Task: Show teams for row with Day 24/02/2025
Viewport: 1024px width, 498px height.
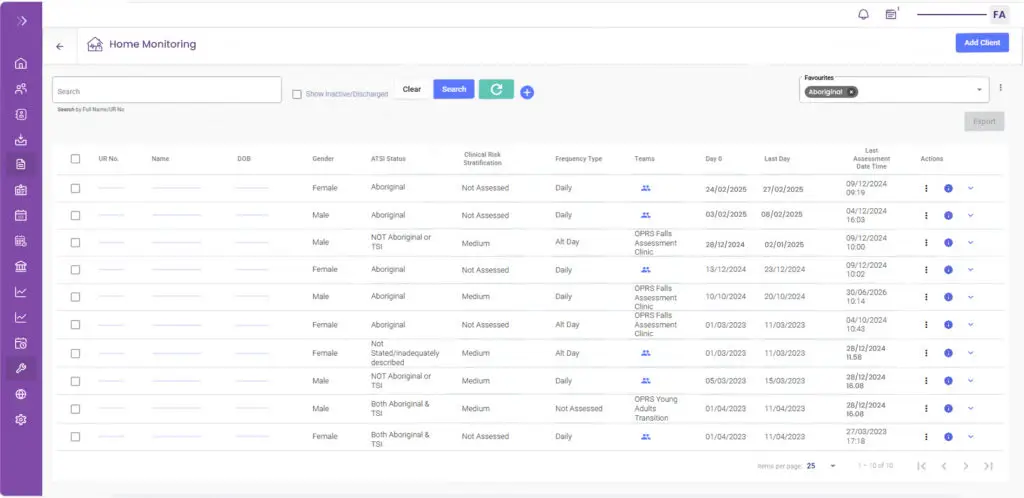Action: 646,188
